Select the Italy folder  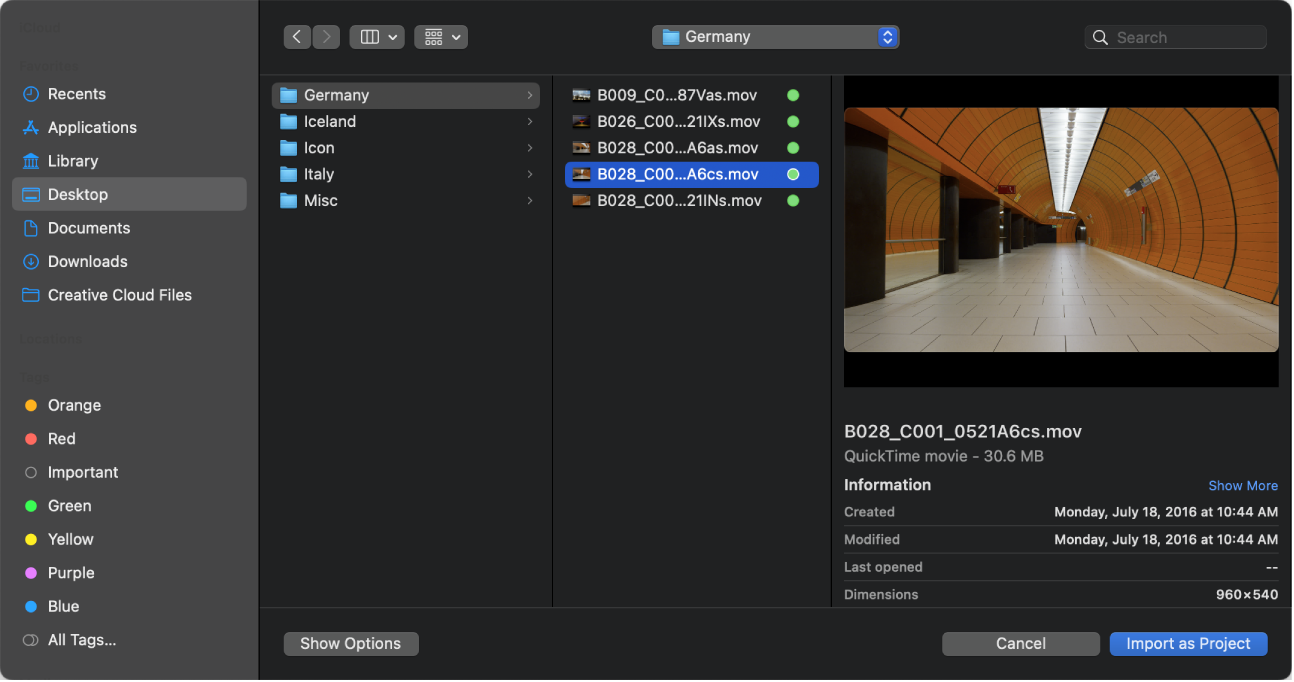[320, 174]
